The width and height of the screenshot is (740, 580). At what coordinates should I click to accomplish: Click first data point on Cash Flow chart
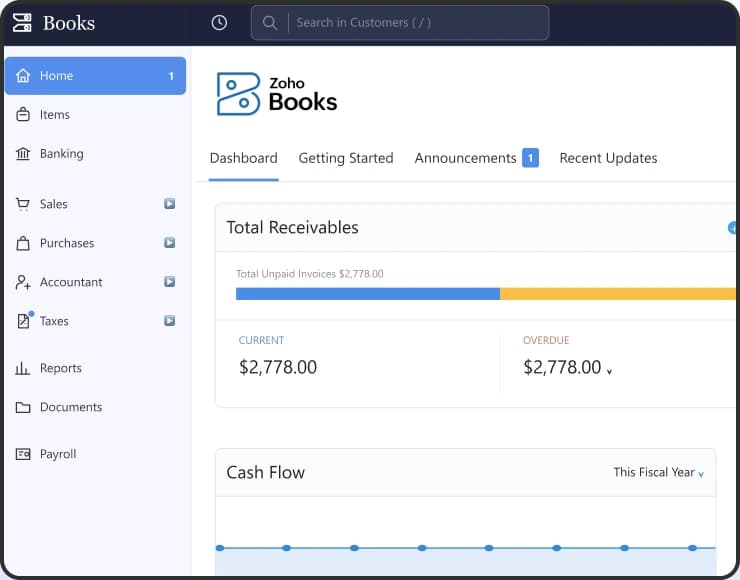tap(220, 548)
